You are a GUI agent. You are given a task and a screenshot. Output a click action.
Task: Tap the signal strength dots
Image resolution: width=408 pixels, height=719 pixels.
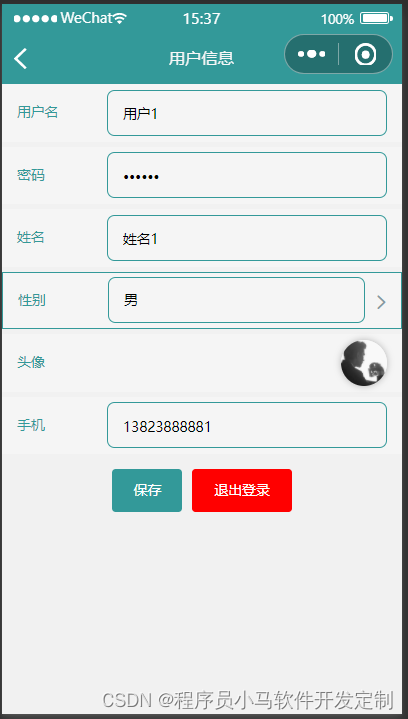tap(35, 18)
